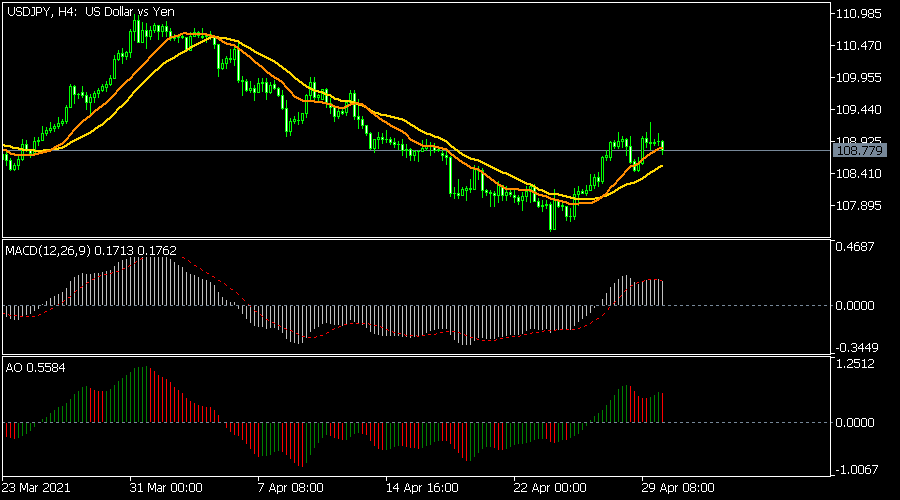Click the 110.985 price axis label

862,14
